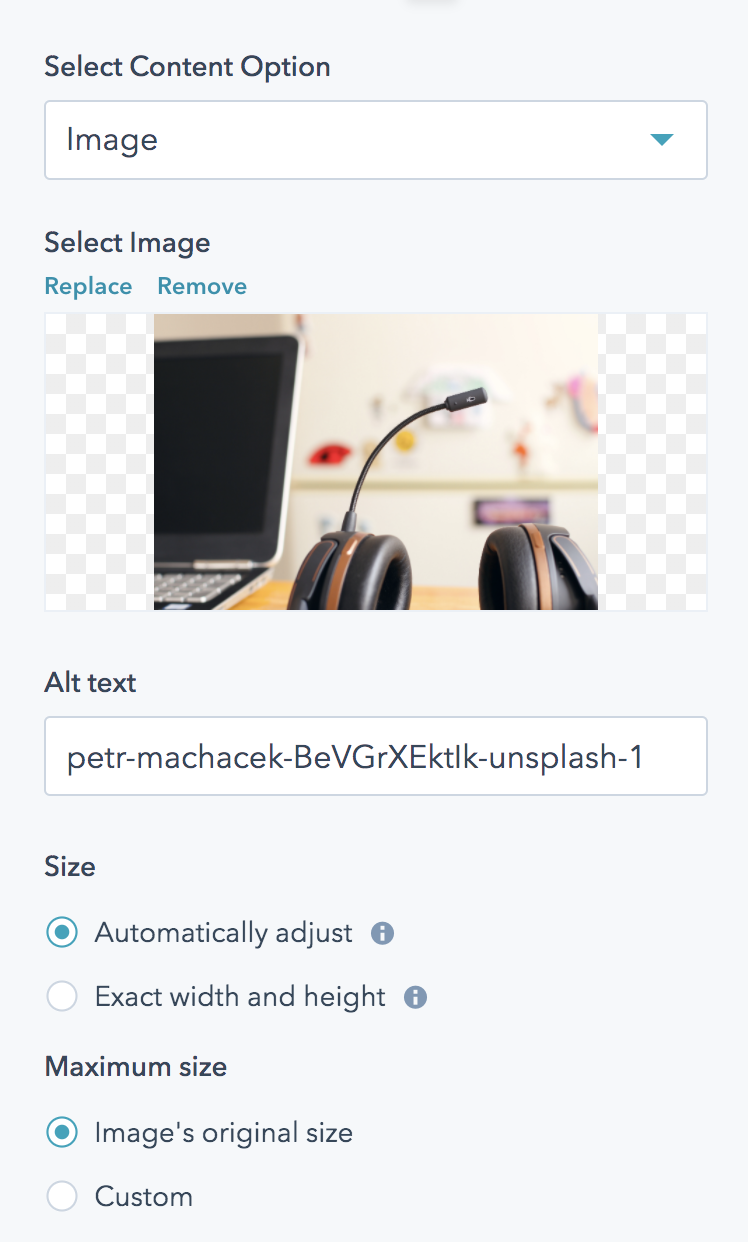
Task: Click the "Image's original size" label text
Action: click(x=224, y=1133)
